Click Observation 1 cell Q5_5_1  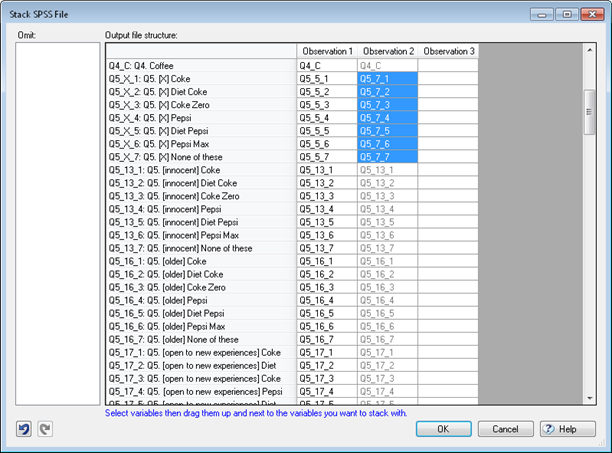327,79
